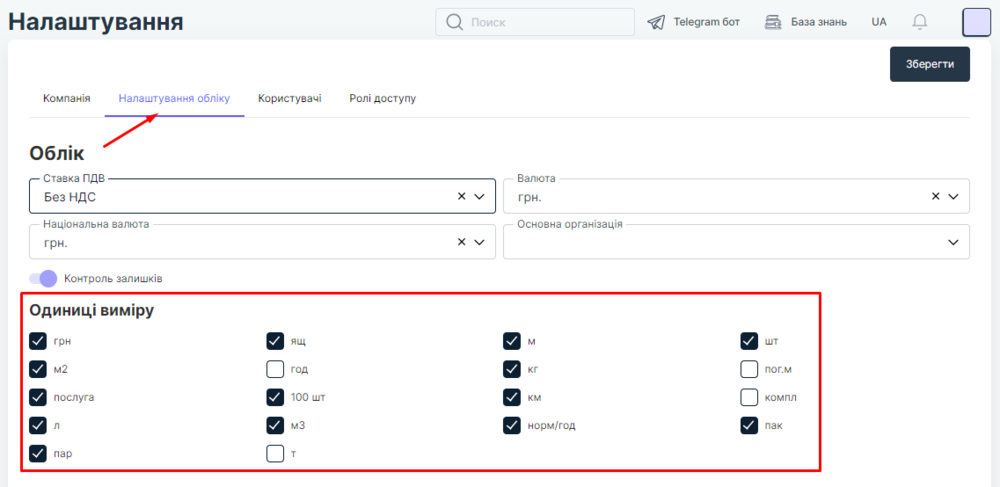Clear the Валюта field with X icon
The width and height of the screenshot is (1000, 487).
coord(936,196)
